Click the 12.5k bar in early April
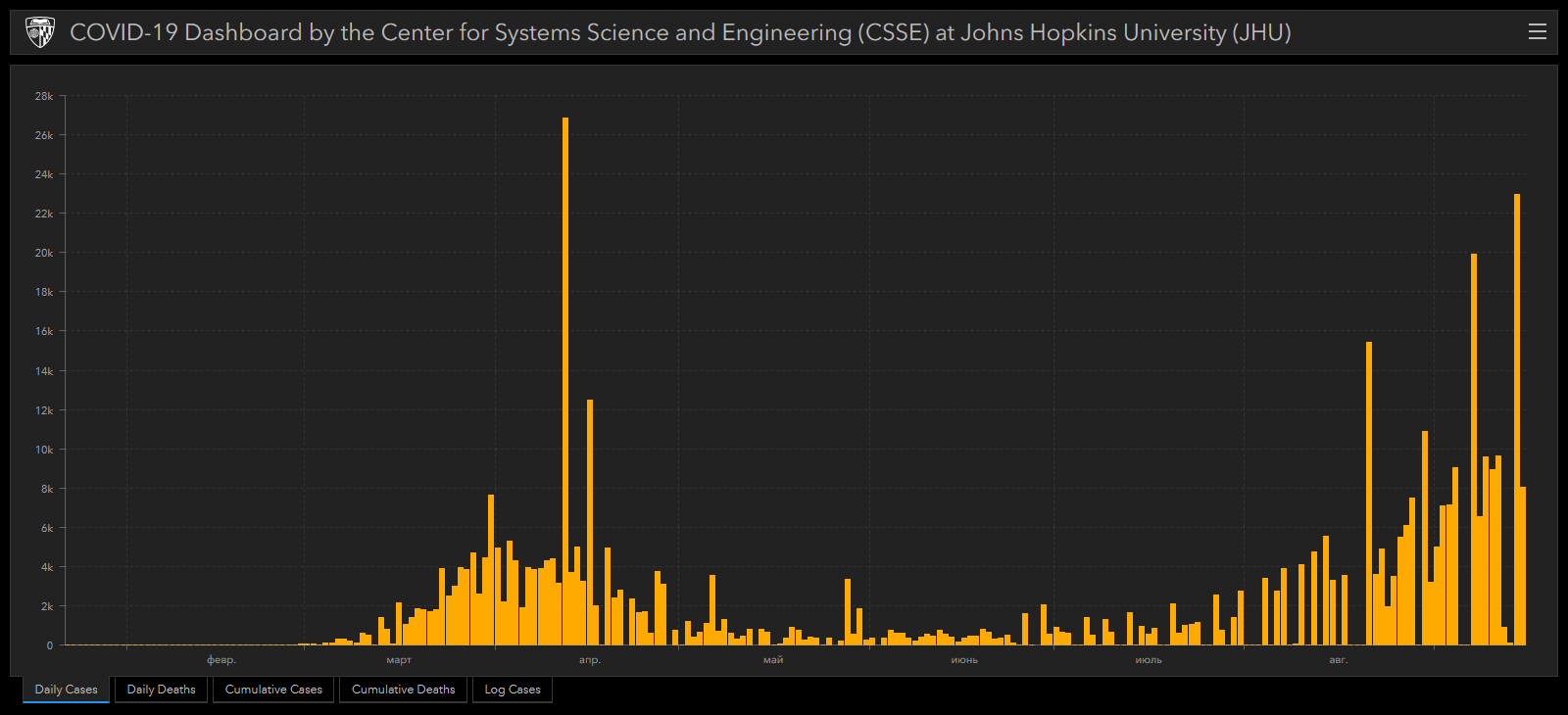Viewport: 1568px width, 715px height. click(x=590, y=522)
